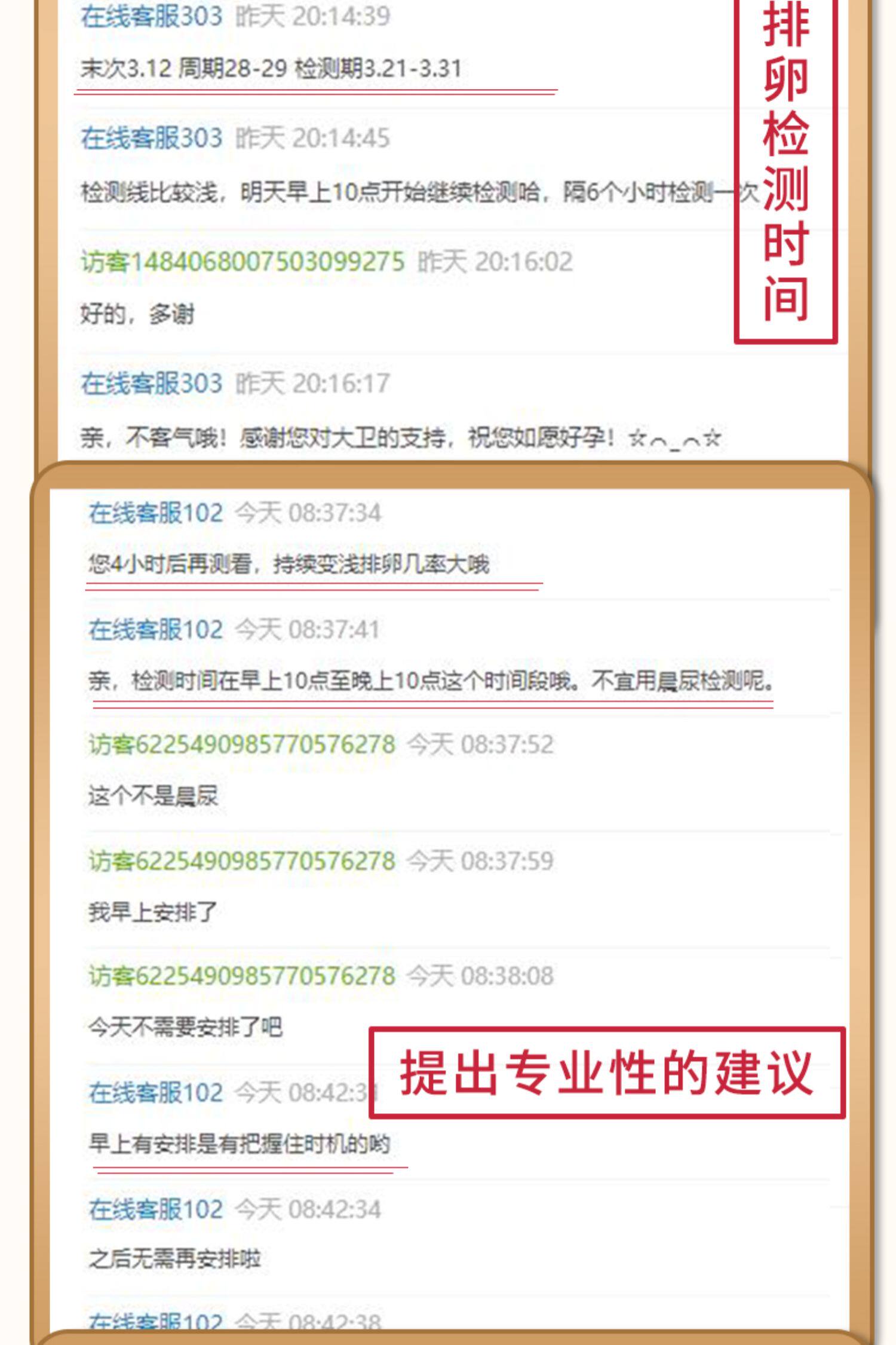Select sender name 在线客服303 at 20:14:45

(x=152, y=138)
